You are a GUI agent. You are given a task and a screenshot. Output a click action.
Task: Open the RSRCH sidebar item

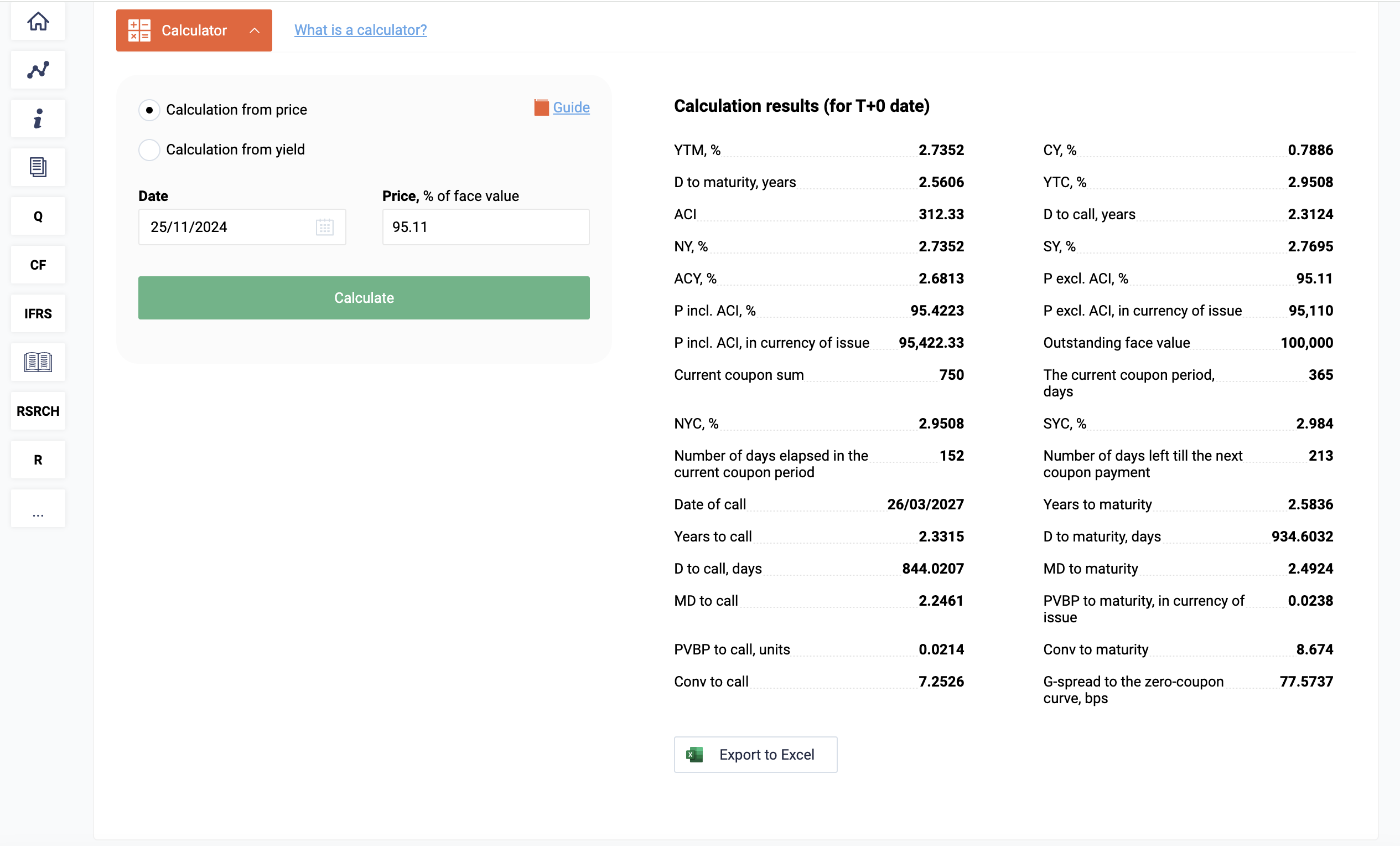(x=38, y=411)
